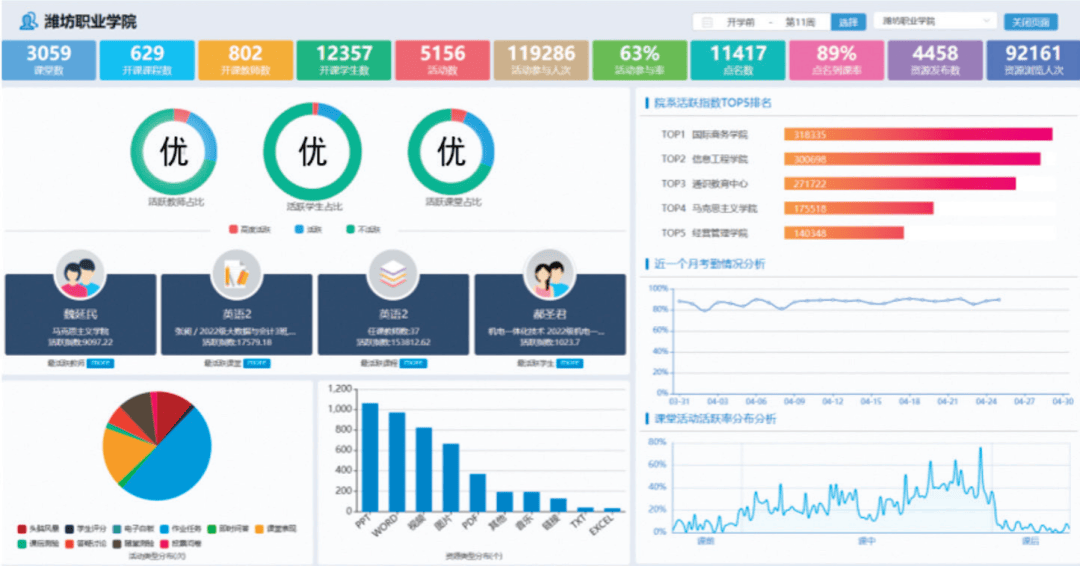Open the 第11周 end week selector
The image size is (1080, 566).
[x=801, y=22]
